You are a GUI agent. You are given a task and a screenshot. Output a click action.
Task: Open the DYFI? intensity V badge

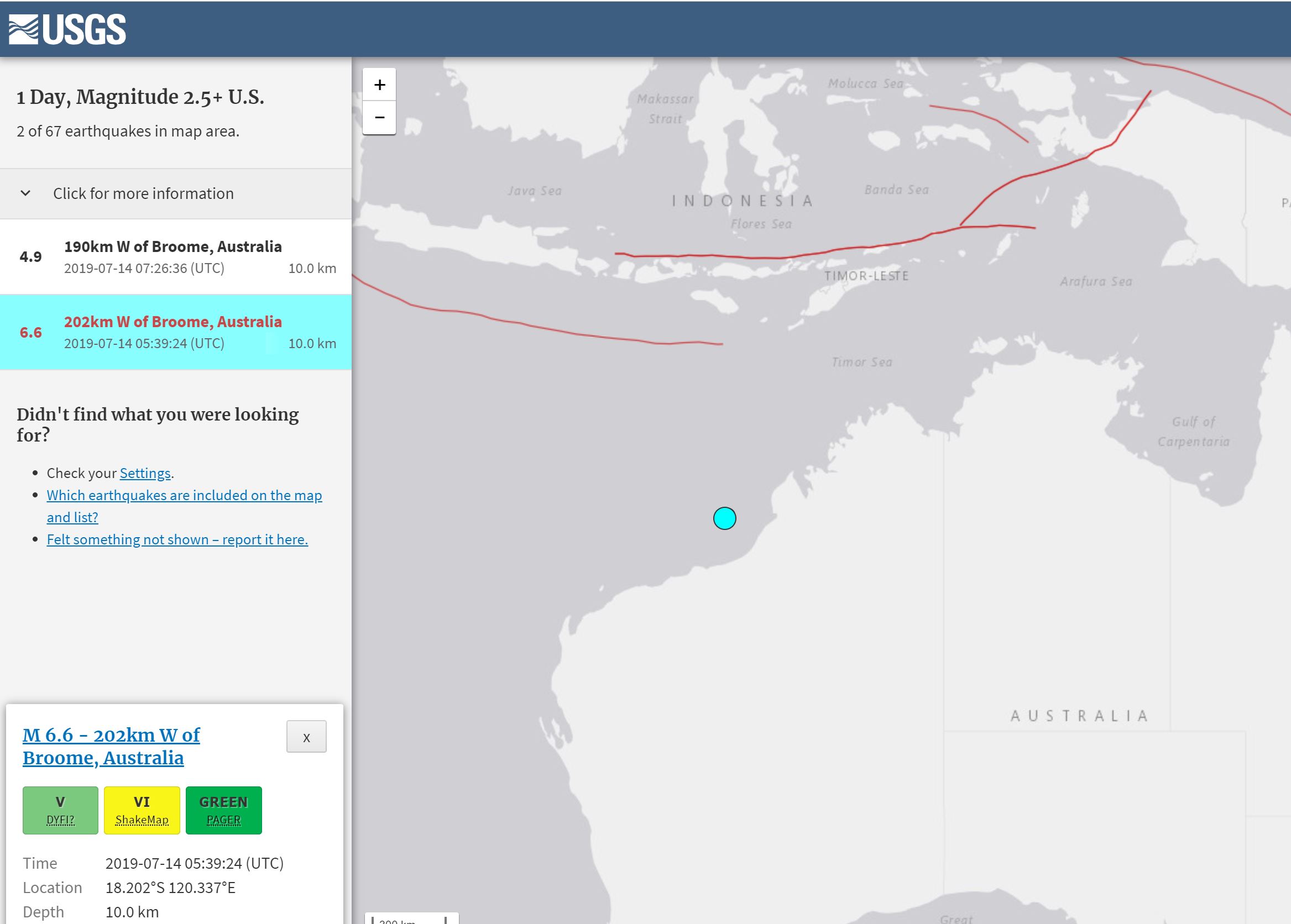[x=60, y=810]
